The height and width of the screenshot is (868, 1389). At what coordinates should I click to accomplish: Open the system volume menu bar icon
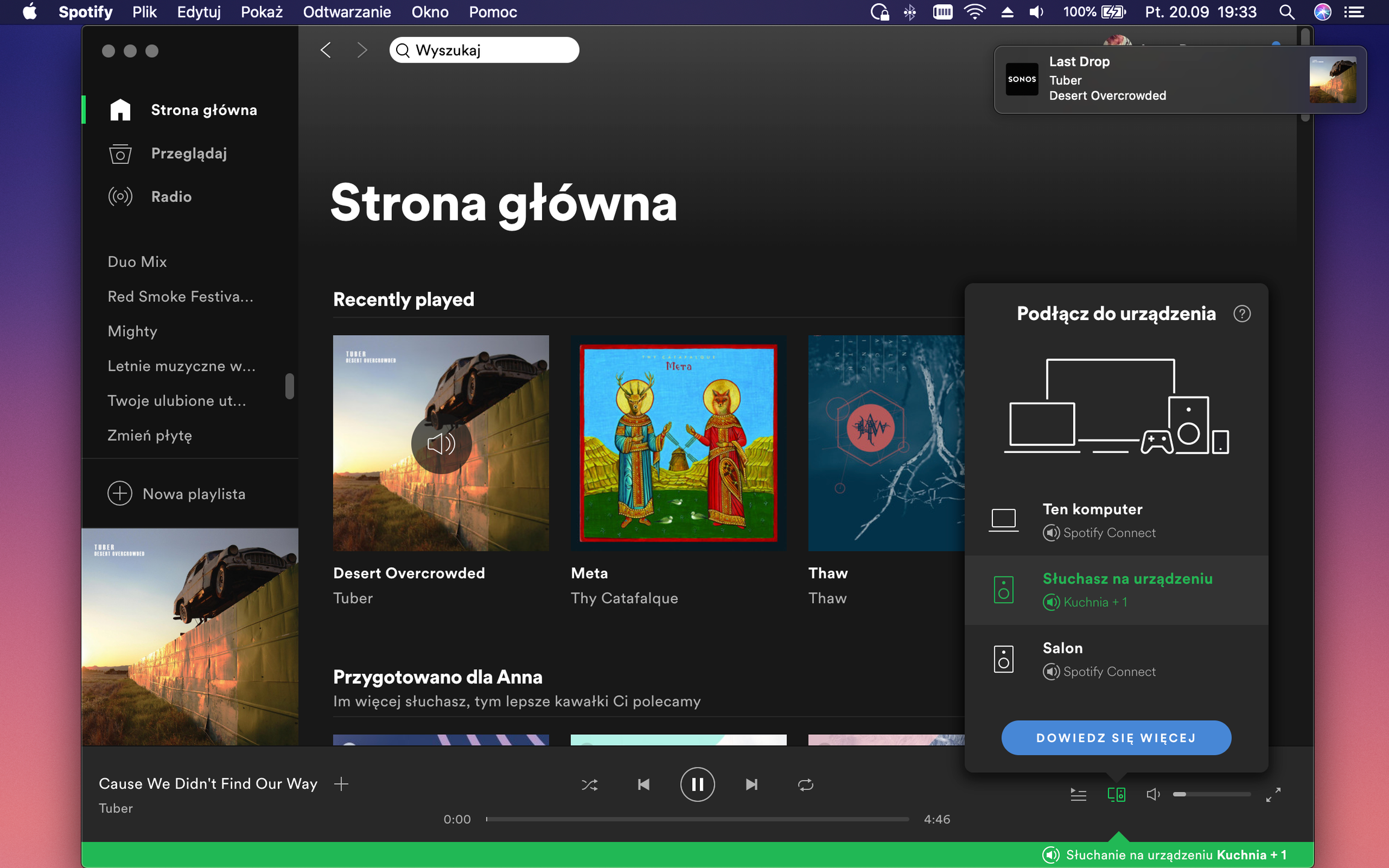pyautogui.click(x=1036, y=12)
